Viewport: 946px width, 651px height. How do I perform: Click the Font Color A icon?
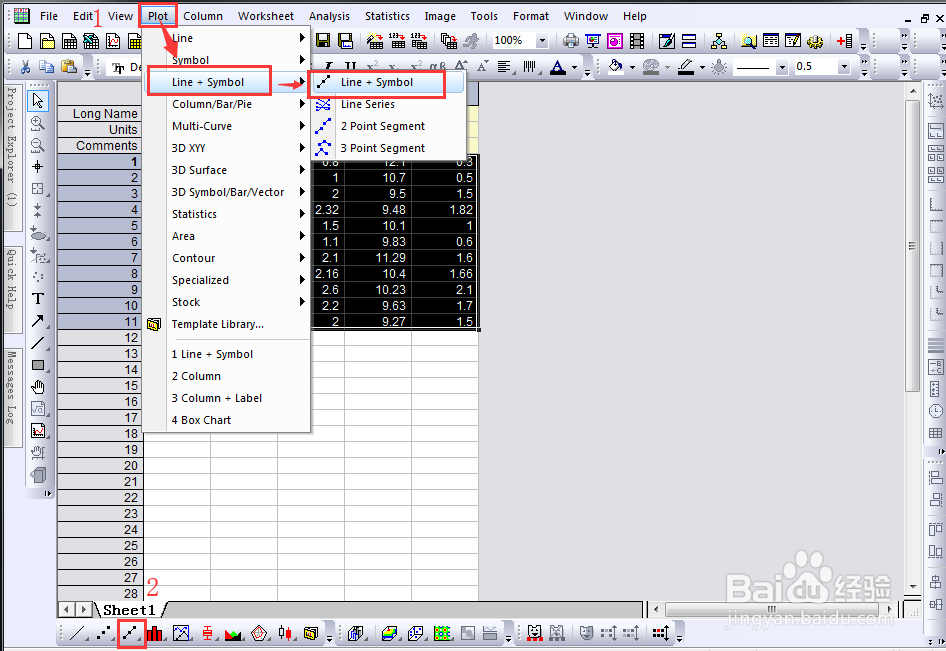pos(558,66)
